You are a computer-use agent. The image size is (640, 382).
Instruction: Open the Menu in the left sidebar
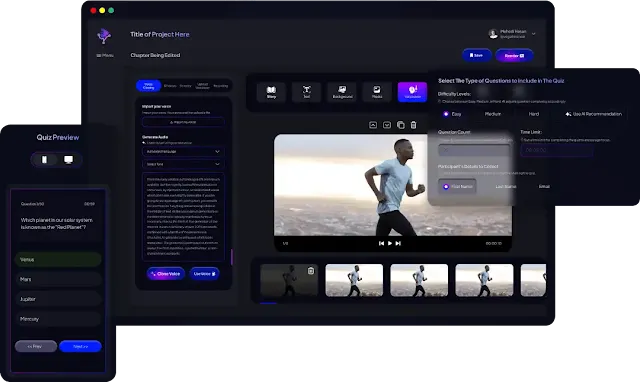coord(105,56)
